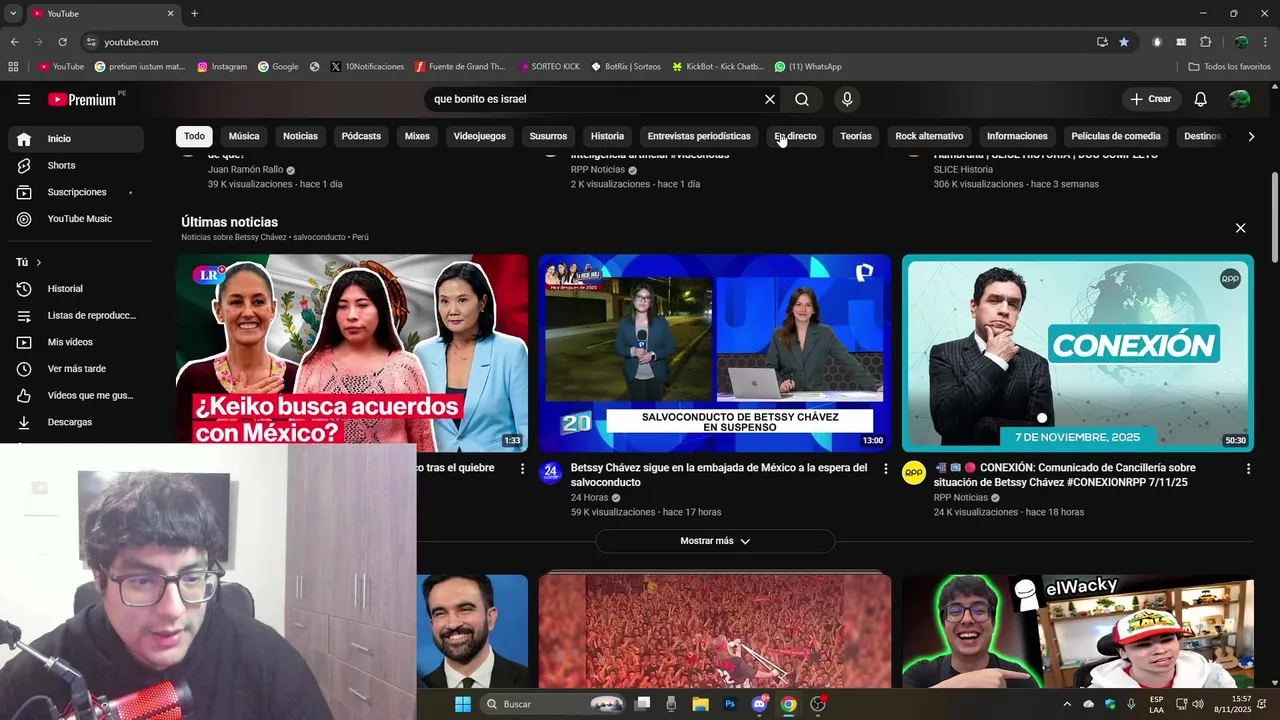Open Descargas in the sidebar

pos(76,422)
